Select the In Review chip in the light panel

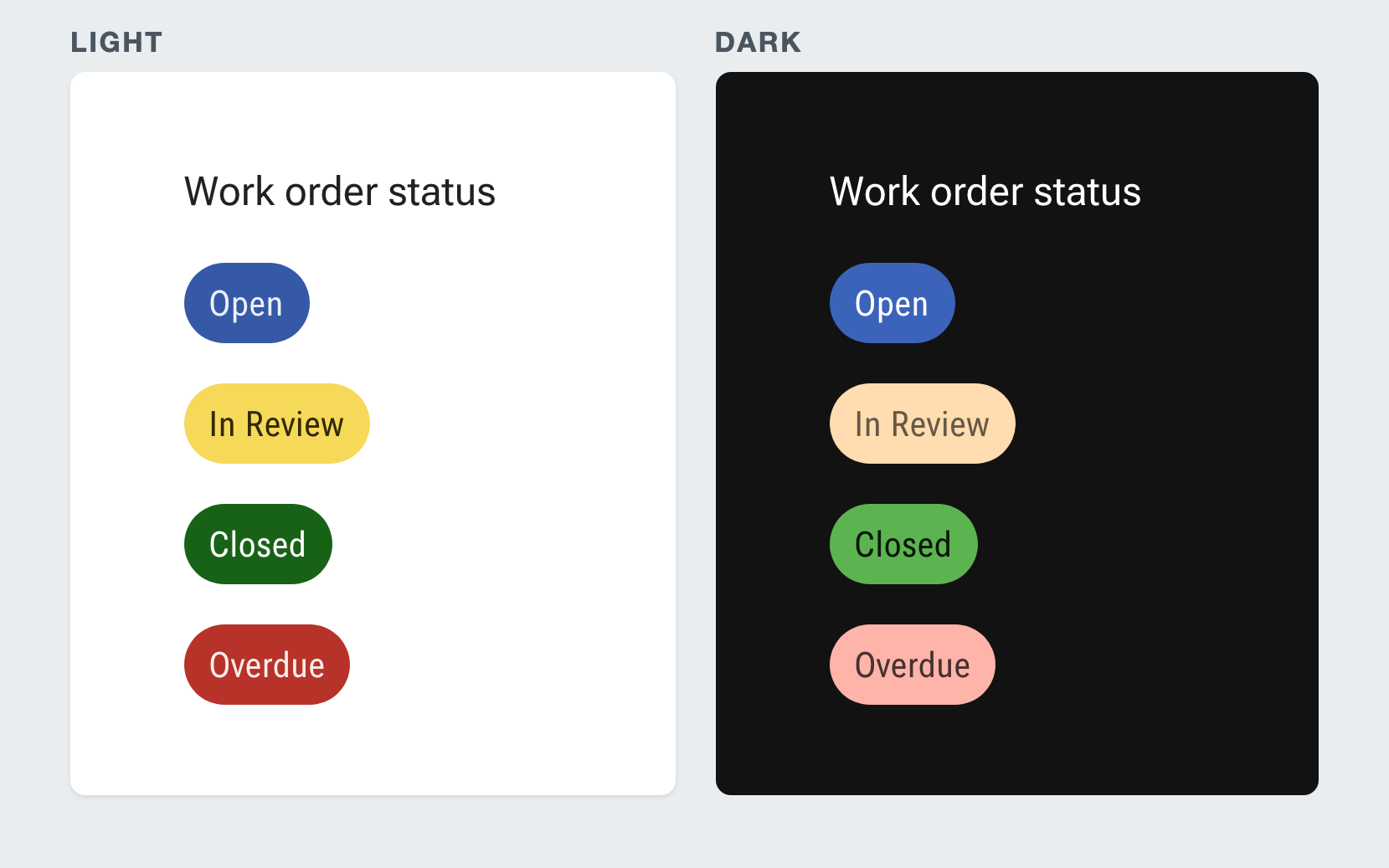(x=276, y=424)
